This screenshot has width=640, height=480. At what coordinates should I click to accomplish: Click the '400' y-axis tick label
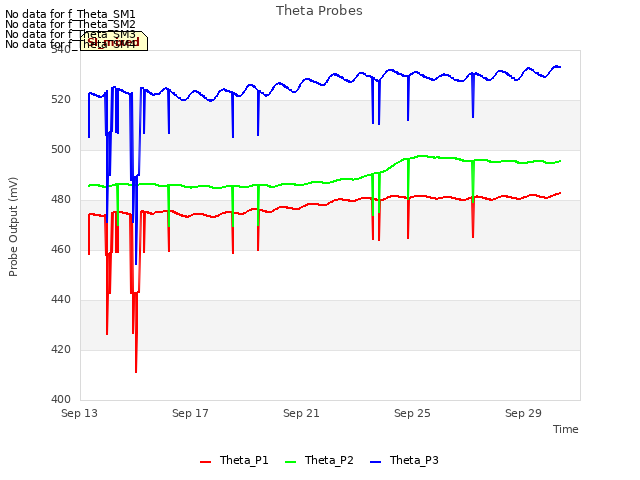click(x=61, y=399)
